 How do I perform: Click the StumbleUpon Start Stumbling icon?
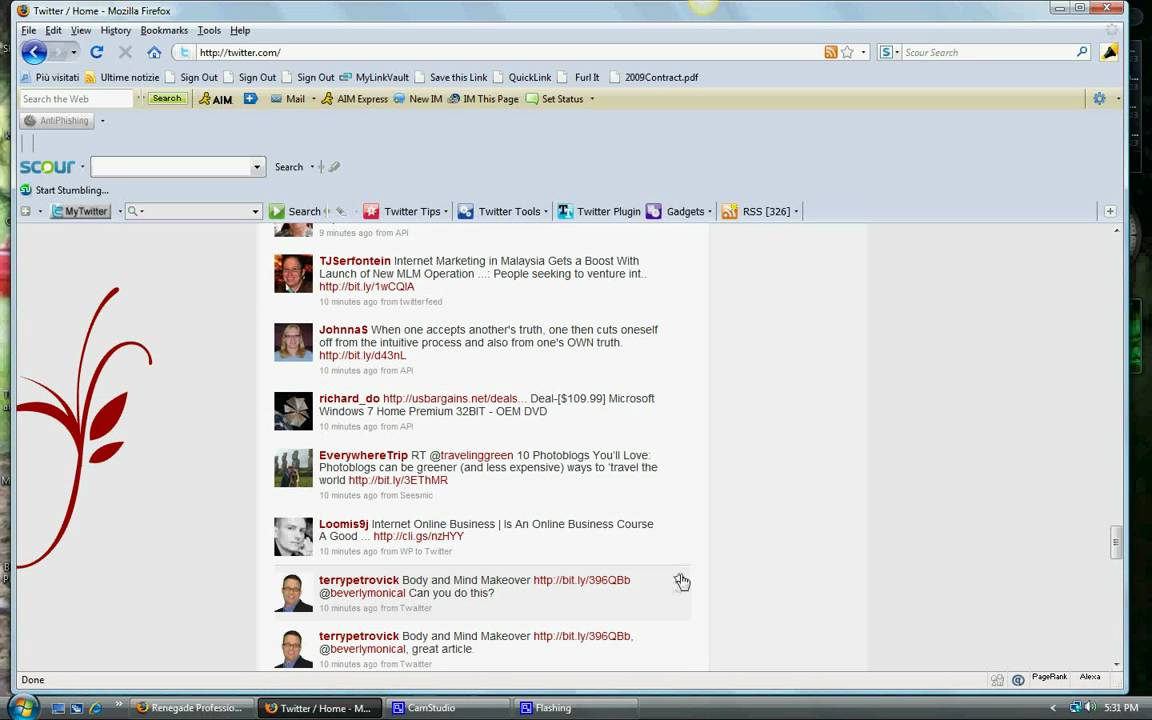pos(26,190)
